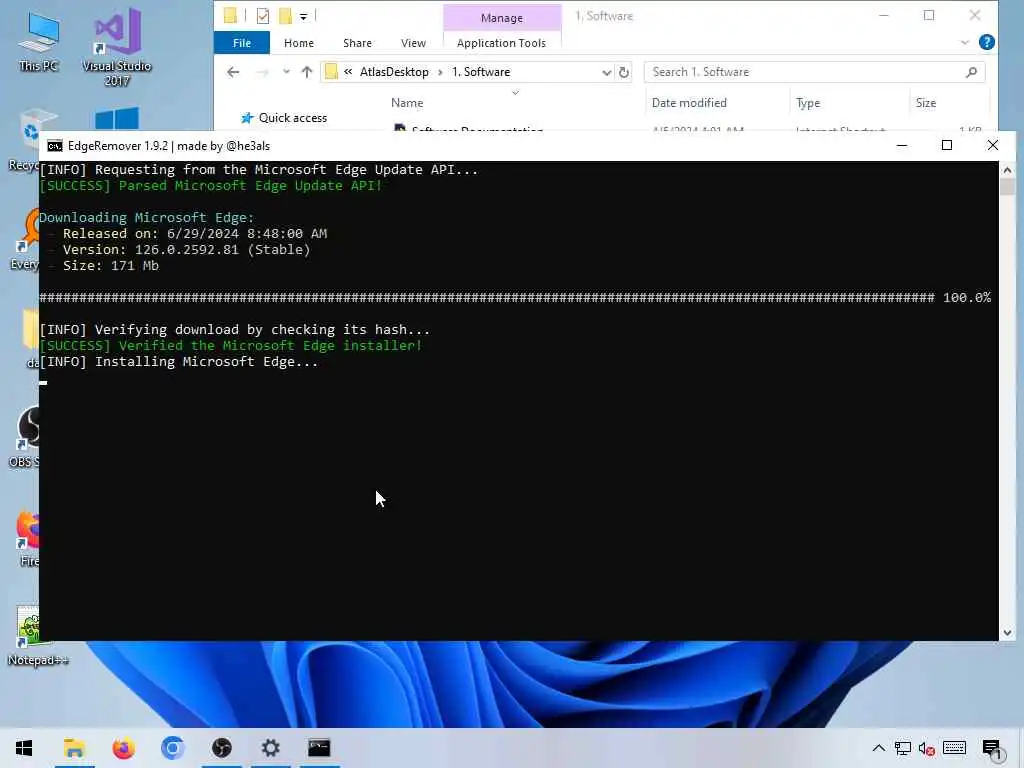Image resolution: width=1024 pixels, height=768 pixels.
Task: Click 1. Software breadcrumb segment
Action: pos(481,72)
